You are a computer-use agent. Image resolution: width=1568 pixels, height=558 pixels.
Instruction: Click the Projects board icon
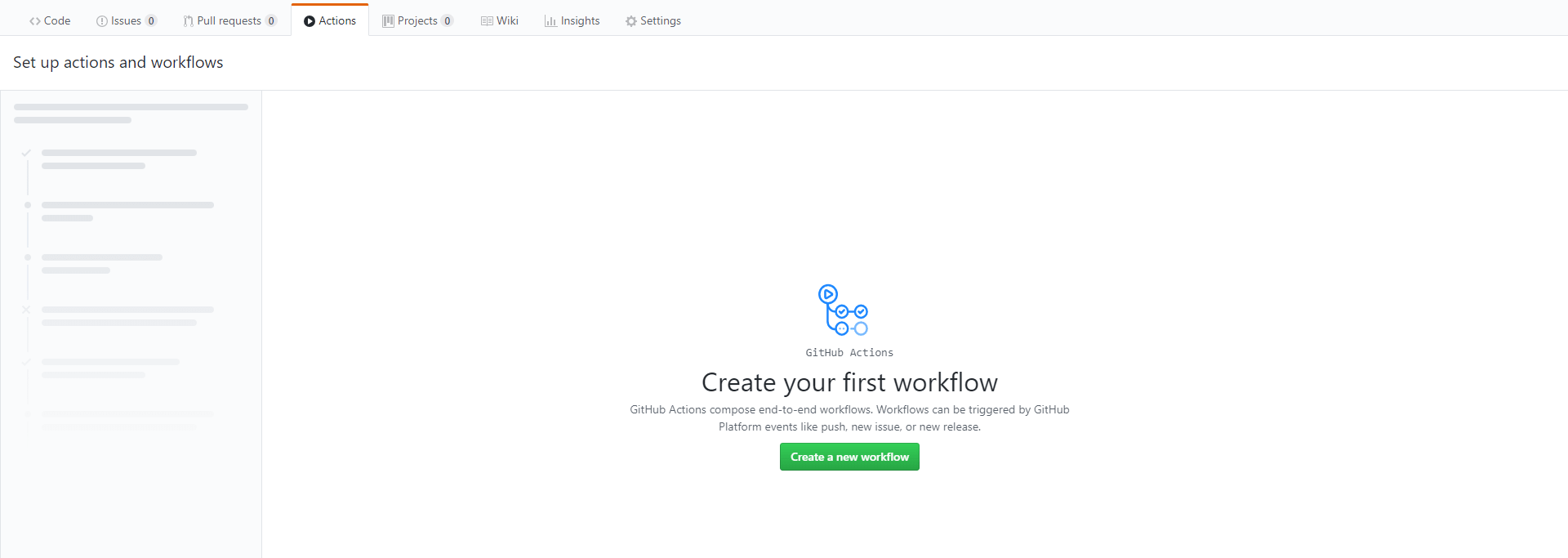(x=388, y=21)
